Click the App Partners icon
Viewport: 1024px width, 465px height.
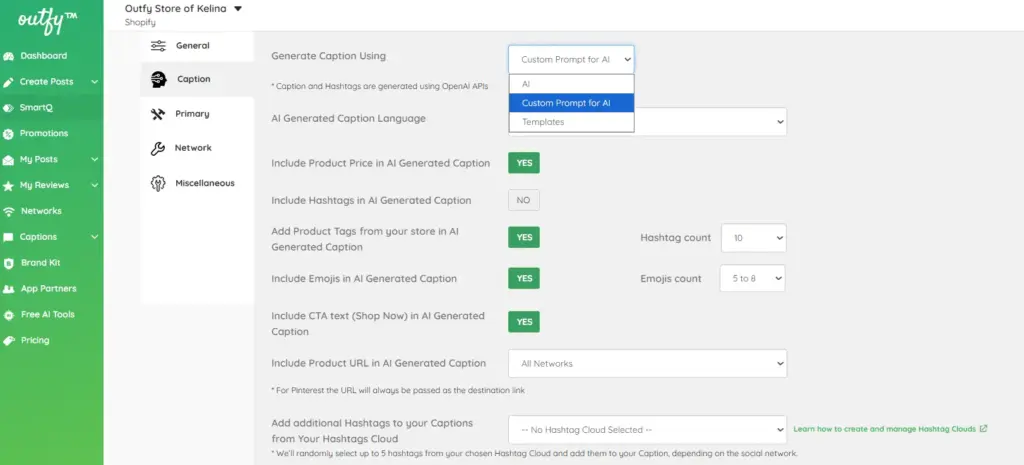10,289
